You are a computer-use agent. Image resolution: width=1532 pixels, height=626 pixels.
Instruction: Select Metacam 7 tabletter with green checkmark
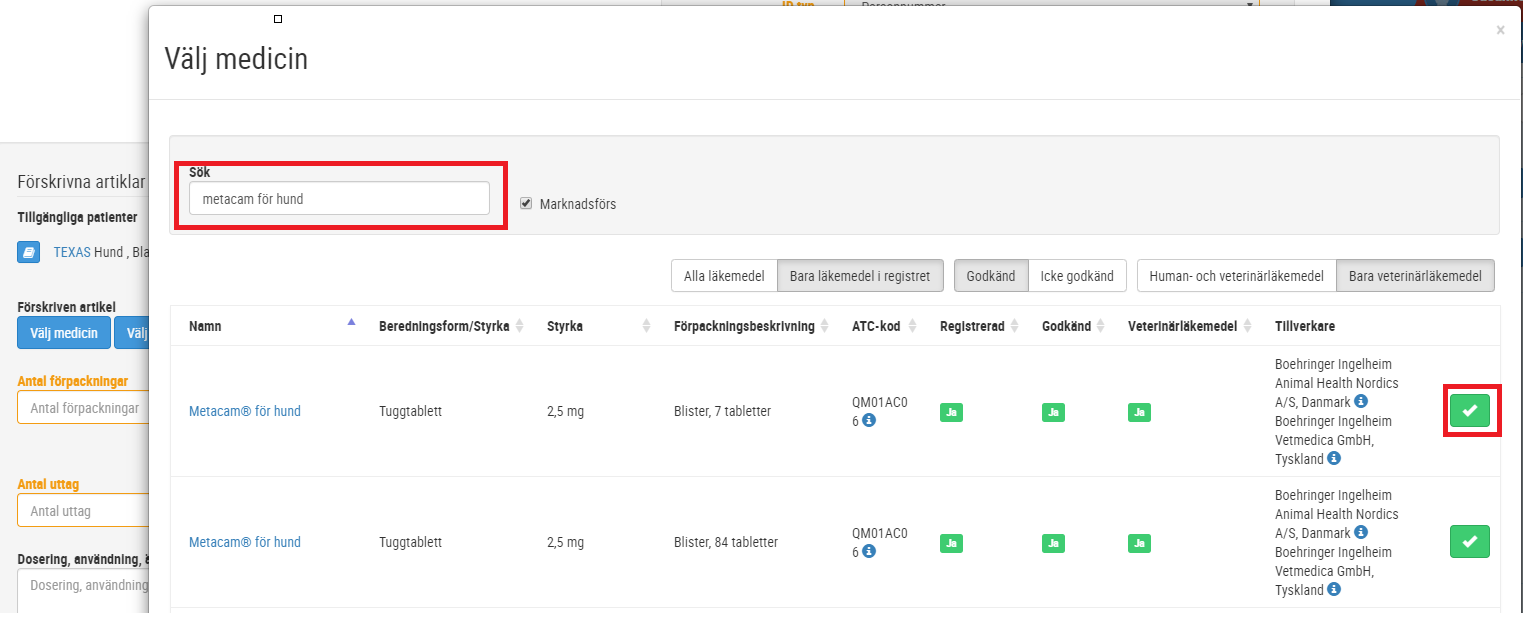(x=1469, y=410)
